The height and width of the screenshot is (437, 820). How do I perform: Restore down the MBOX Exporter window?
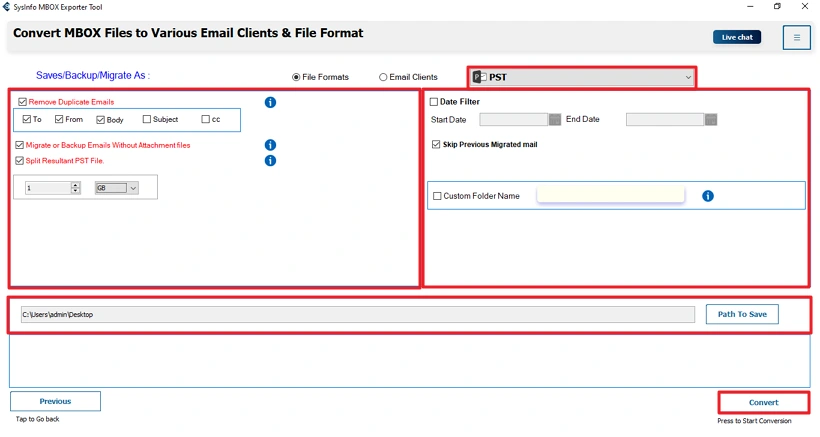[x=777, y=6]
